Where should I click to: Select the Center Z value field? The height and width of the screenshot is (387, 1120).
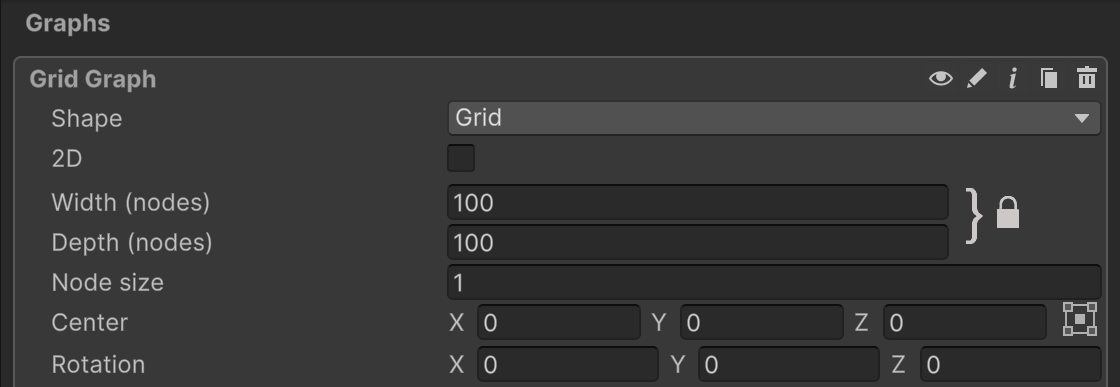point(965,323)
